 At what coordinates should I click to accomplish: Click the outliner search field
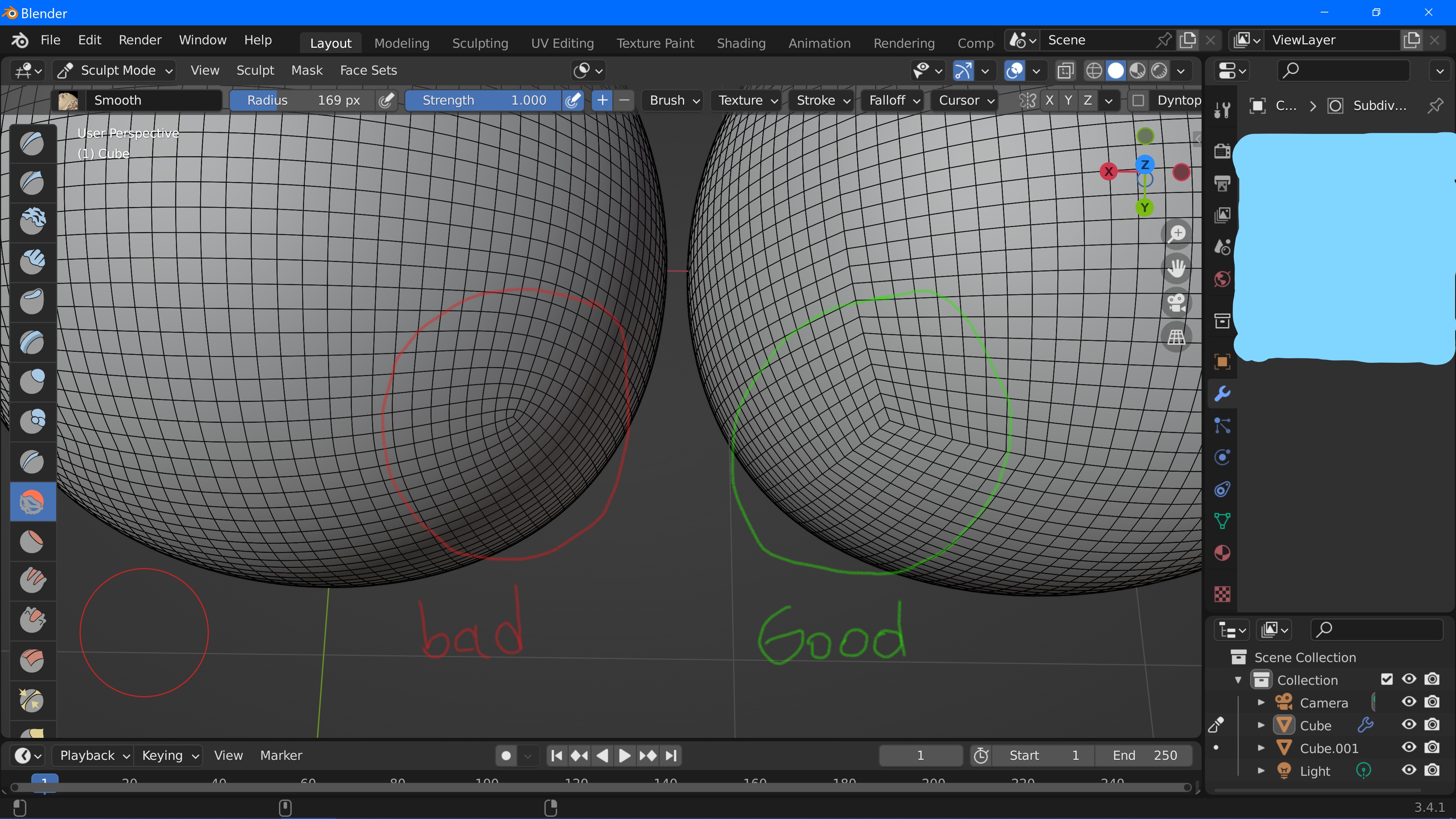click(x=1376, y=629)
